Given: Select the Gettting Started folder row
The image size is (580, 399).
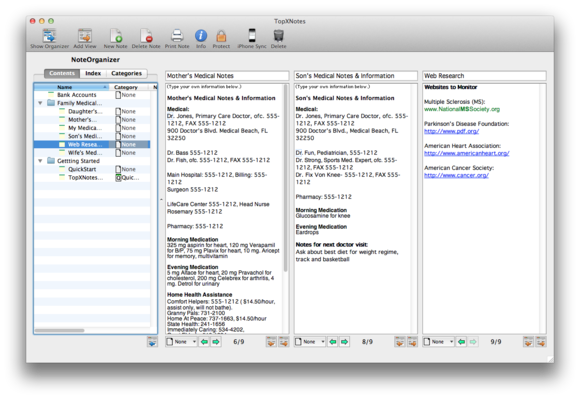Looking at the screenshot, I should [x=78, y=161].
